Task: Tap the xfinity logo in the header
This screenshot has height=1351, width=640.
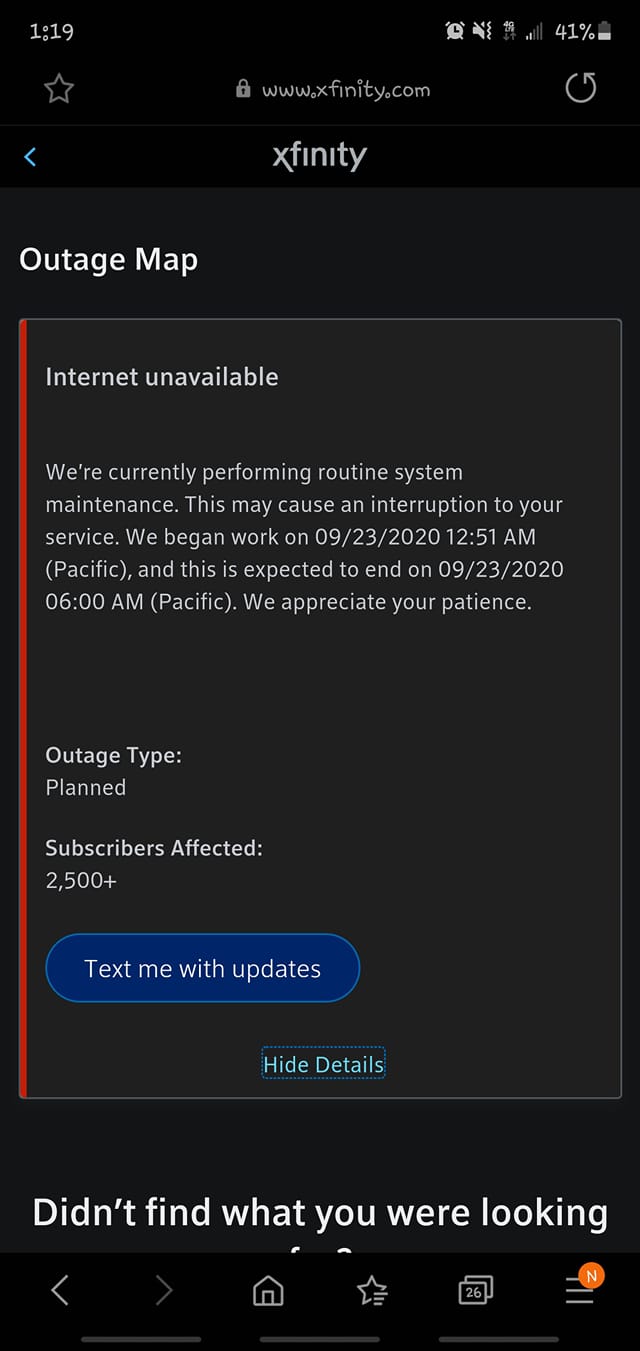Action: click(x=320, y=156)
